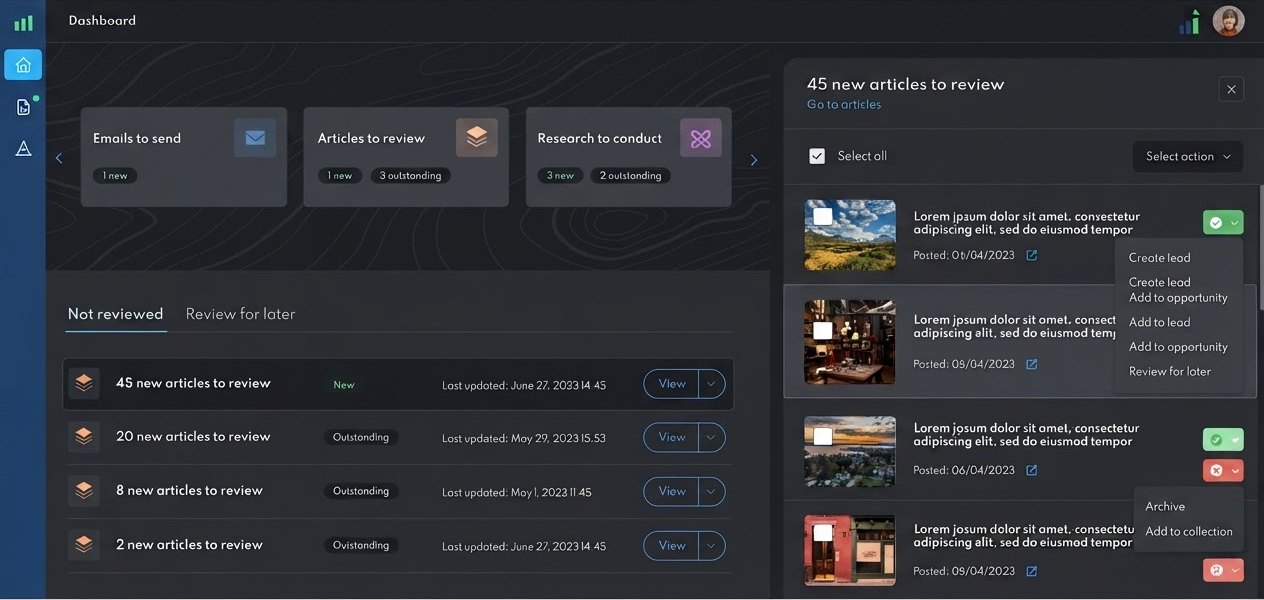This screenshot has height=600, width=1264.
Task: Click the Go to articles link
Action: click(x=844, y=104)
